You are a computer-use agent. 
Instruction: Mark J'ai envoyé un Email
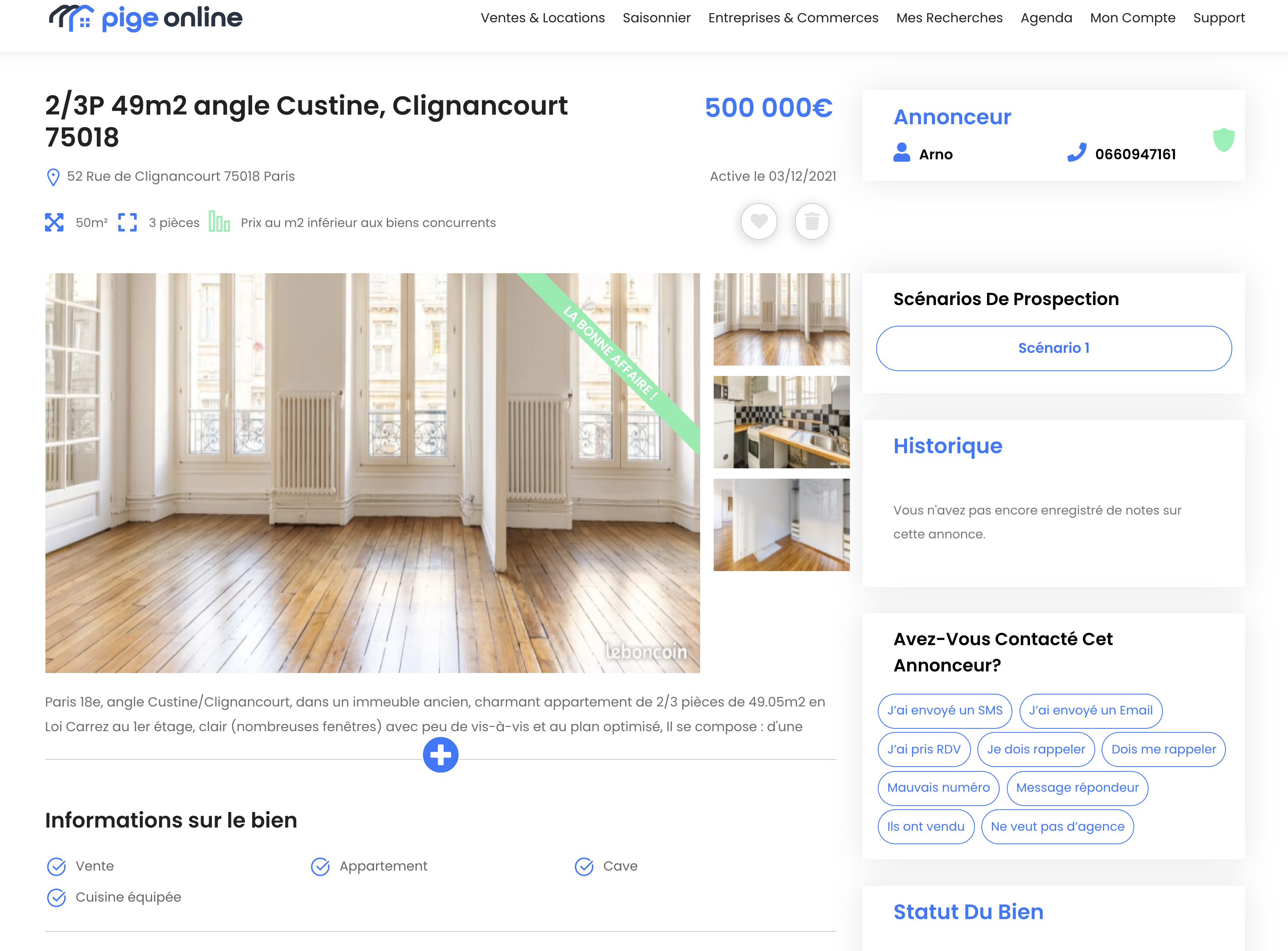[1090, 711]
